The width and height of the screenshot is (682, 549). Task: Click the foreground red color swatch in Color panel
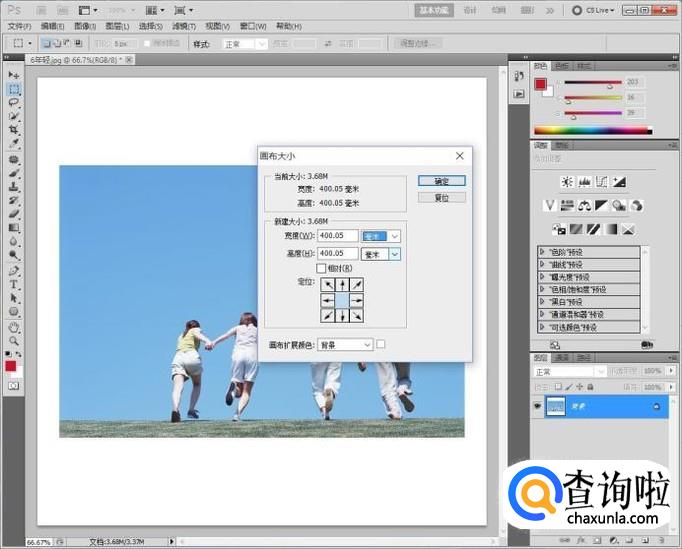point(540,84)
